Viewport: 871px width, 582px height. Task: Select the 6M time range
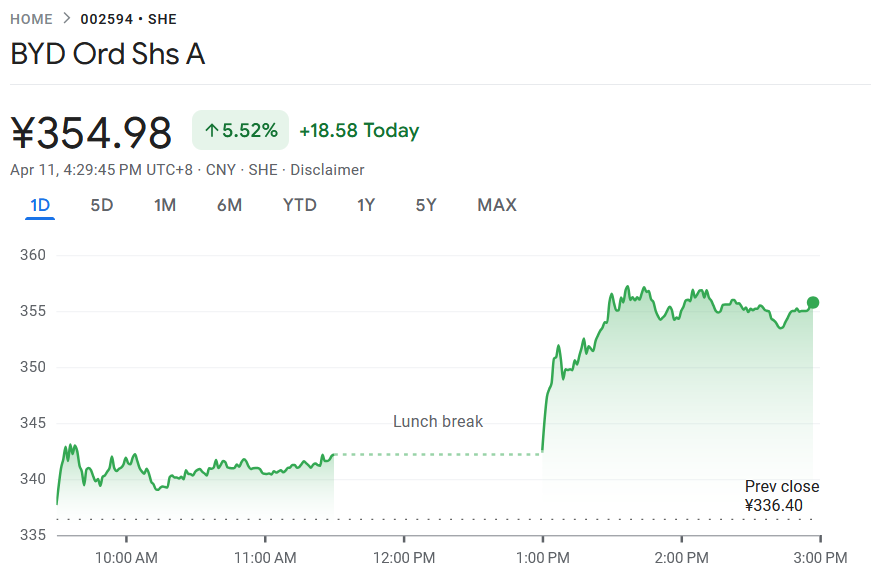[x=229, y=204]
